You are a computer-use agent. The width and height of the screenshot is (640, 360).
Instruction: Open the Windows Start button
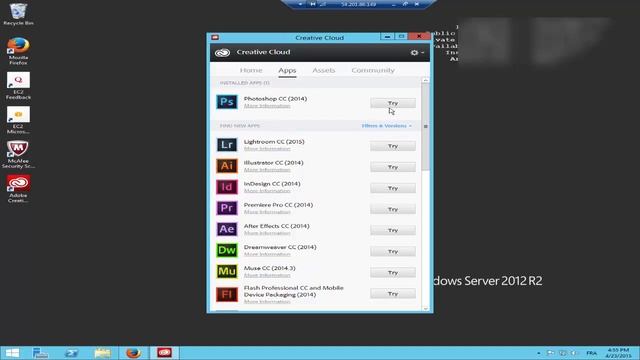point(12,353)
